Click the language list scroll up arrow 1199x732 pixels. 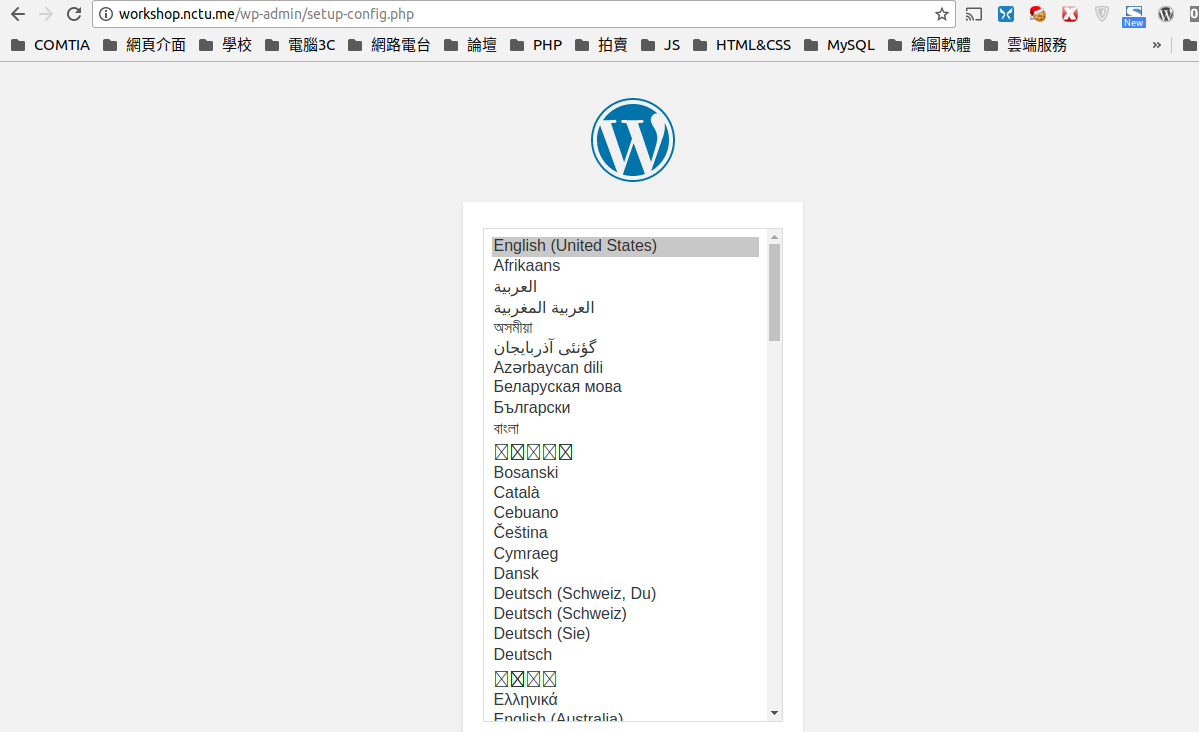point(775,237)
